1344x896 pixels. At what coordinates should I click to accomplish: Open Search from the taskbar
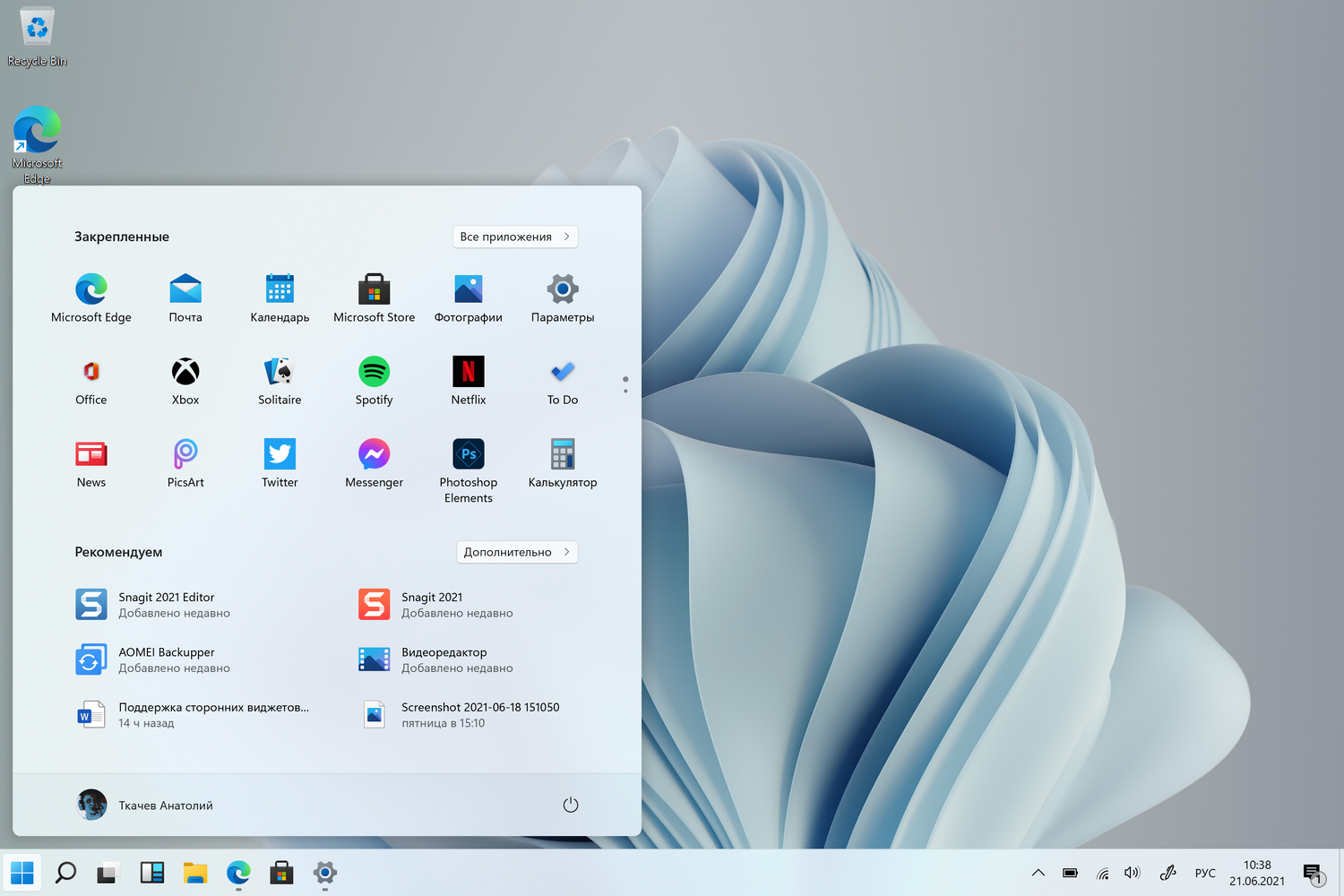coord(65,872)
